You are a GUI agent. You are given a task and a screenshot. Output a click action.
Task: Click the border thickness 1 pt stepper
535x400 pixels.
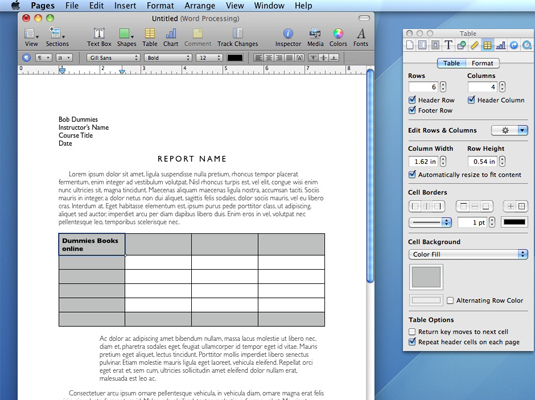pyautogui.click(x=492, y=222)
